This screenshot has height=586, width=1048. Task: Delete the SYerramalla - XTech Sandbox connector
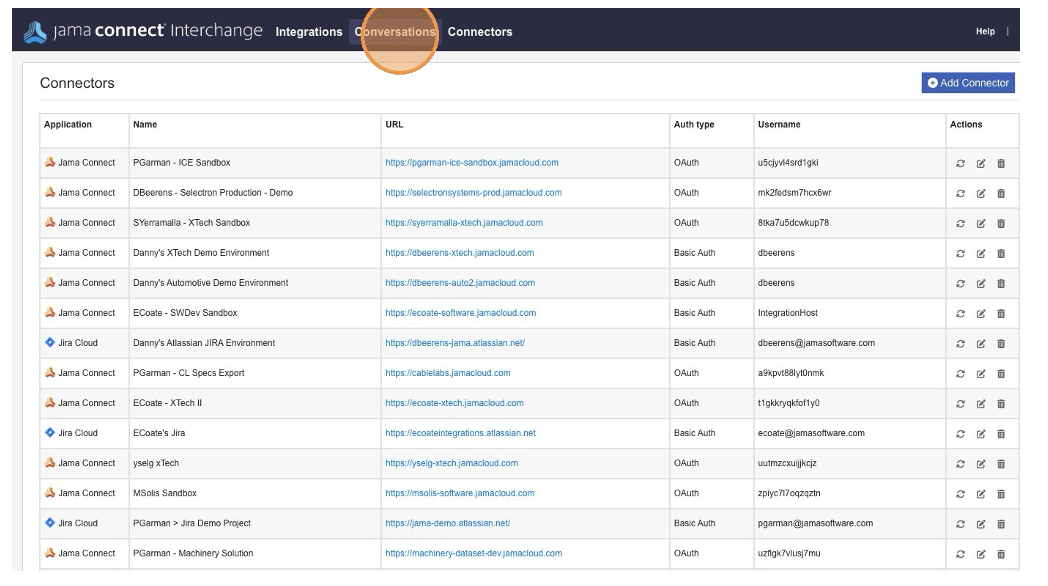click(x=1001, y=223)
